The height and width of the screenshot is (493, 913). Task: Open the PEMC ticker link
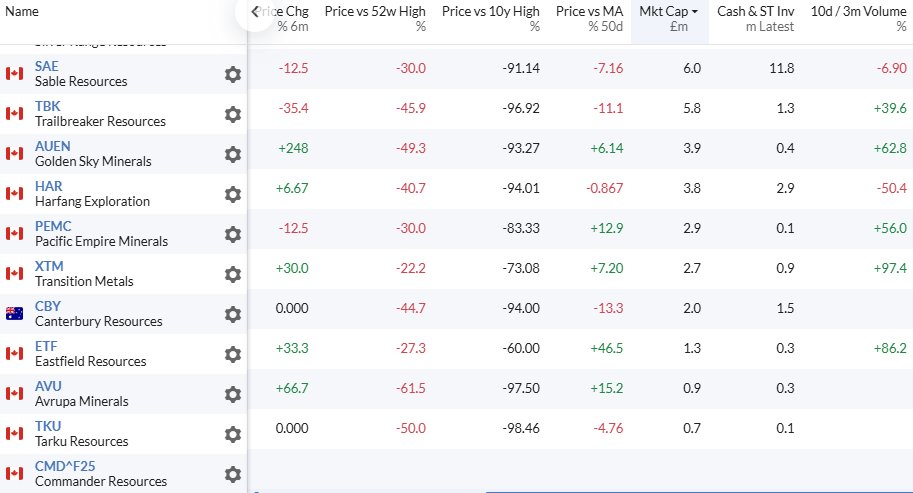pyautogui.click(x=53, y=226)
